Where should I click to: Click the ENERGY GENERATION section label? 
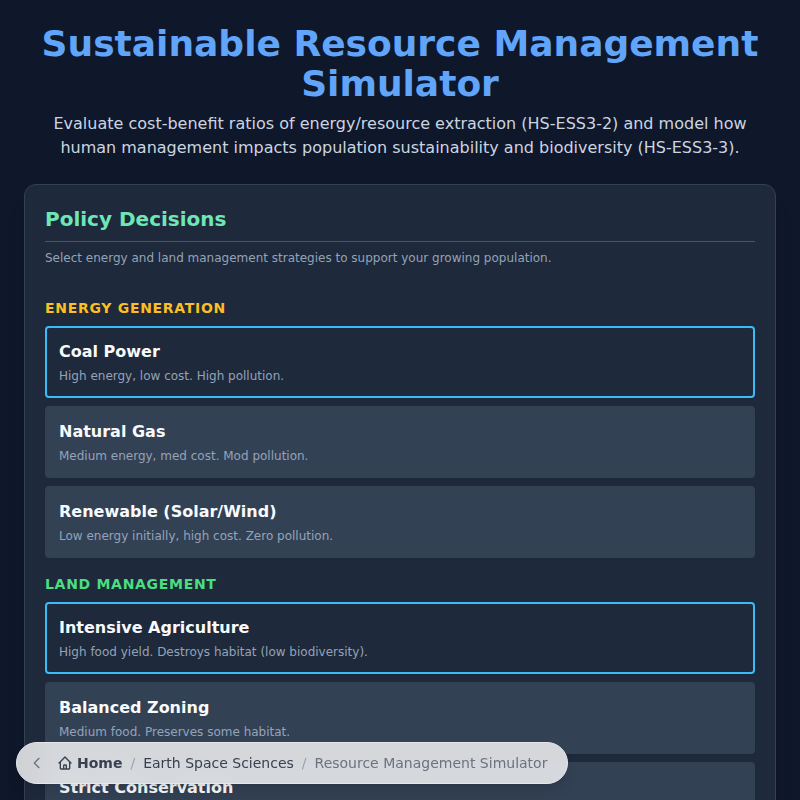click(x=135, y=308)
